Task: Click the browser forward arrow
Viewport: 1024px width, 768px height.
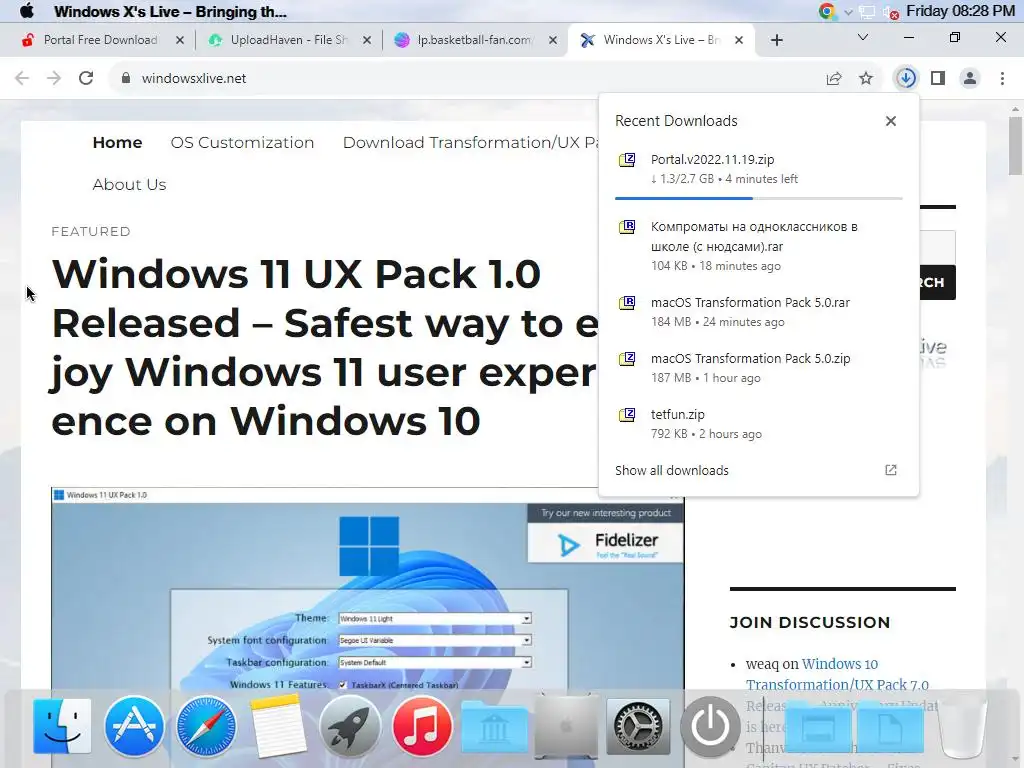Action: point(54,78)
